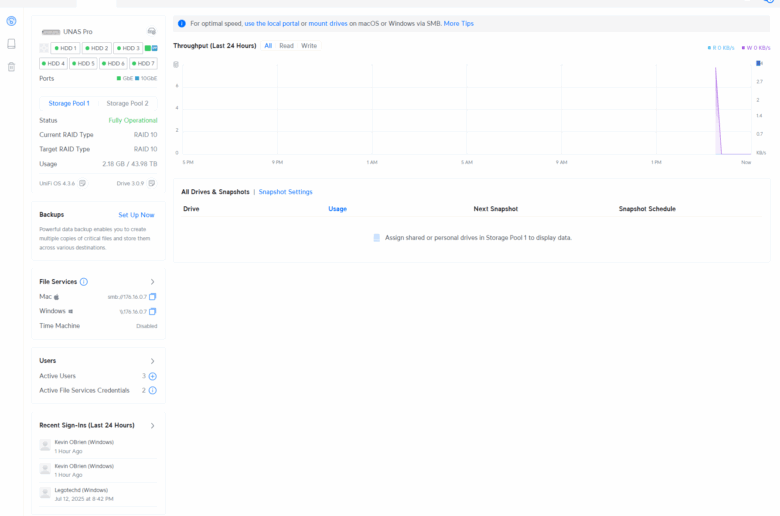This screenshot has width=780, height=516.
Task: Copy the Windows share address
Action: point(153,311)
